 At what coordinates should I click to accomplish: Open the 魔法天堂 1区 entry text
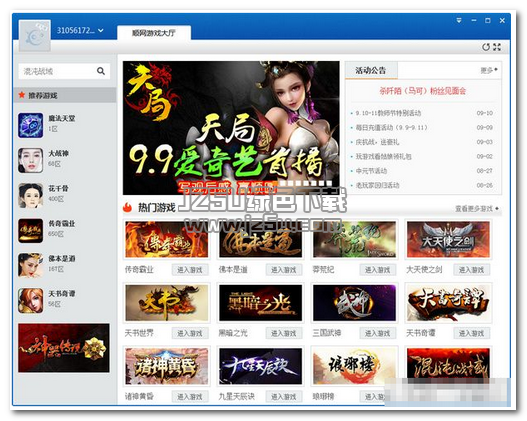(62, 123)
